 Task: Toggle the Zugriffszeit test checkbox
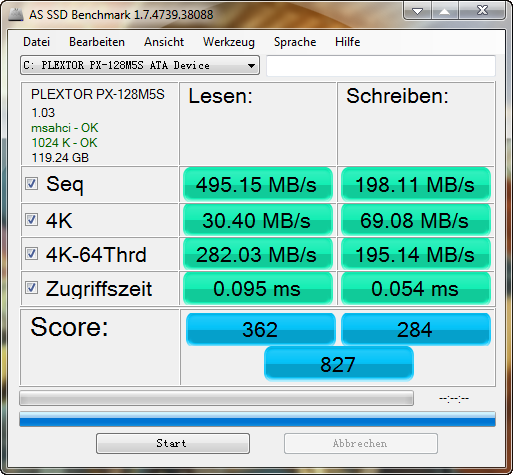coord(32,288)
